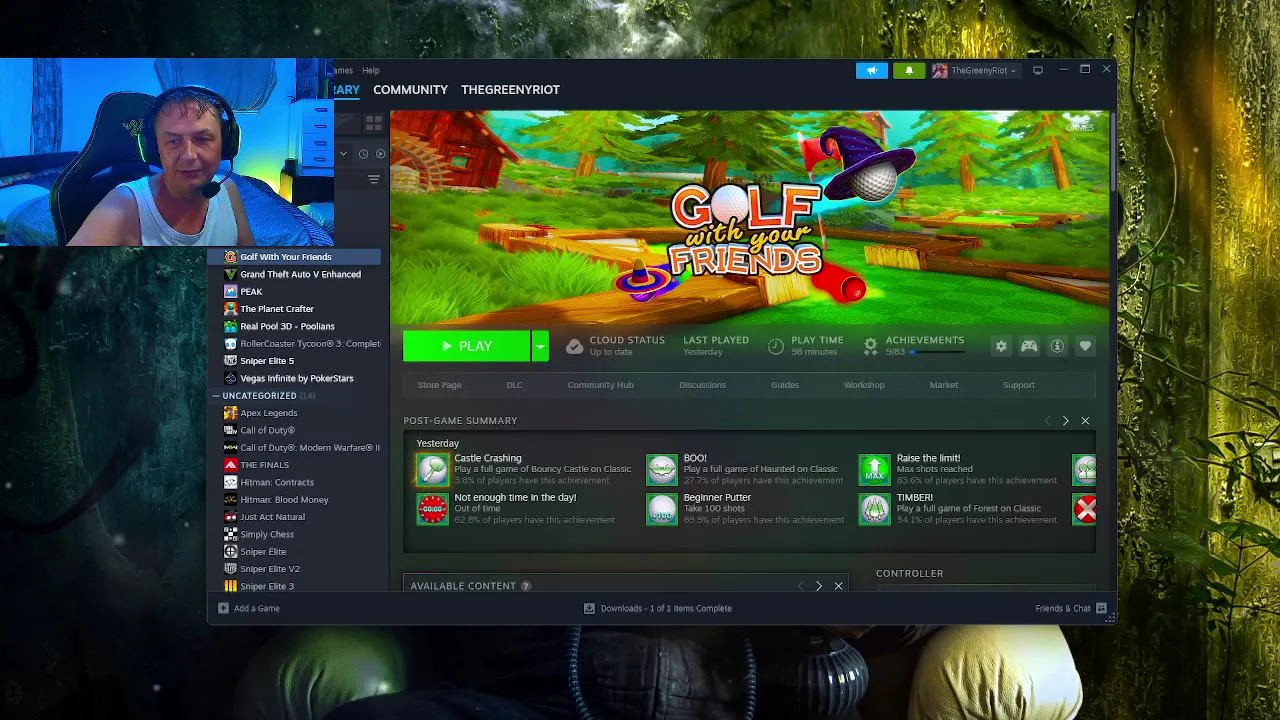Screen dimensions: 1280x720
Task: Click the cloud status checkmark icon
Action: (574, 346)
